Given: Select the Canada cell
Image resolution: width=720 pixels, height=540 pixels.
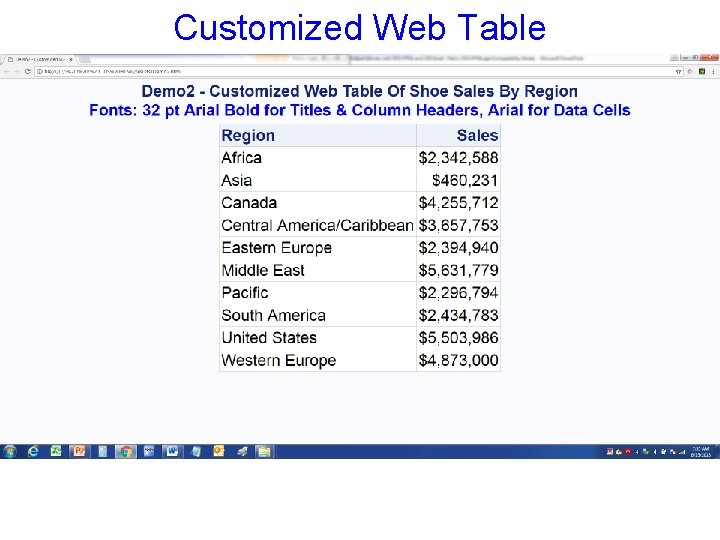Looking at the screenshot, I should (318, 203).
